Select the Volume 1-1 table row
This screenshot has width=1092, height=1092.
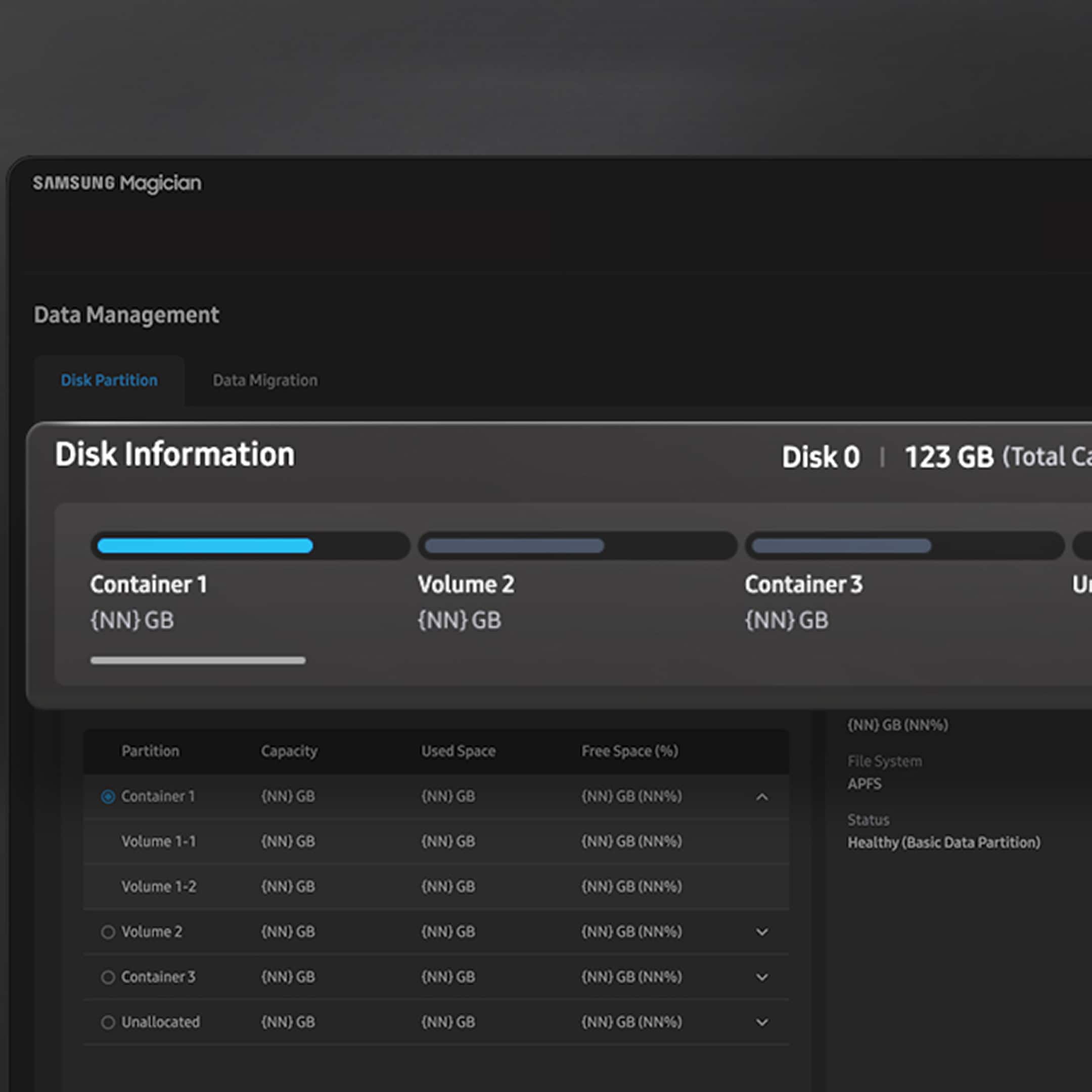click(x=159, y=841)
